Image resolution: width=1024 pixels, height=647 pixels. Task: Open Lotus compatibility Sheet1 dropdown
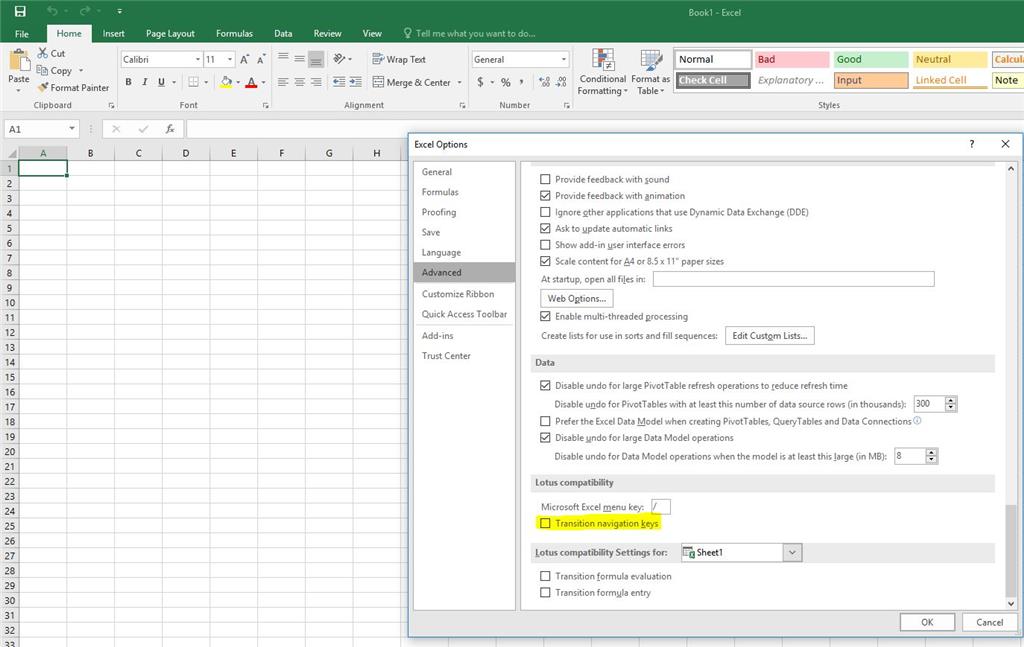click(x=792, y=552)
